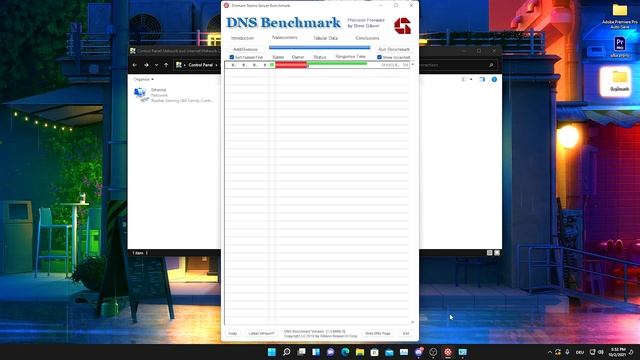Click the Latest Version? button
This screenshot has width=640, height=360.
click(x=261, y=333)
